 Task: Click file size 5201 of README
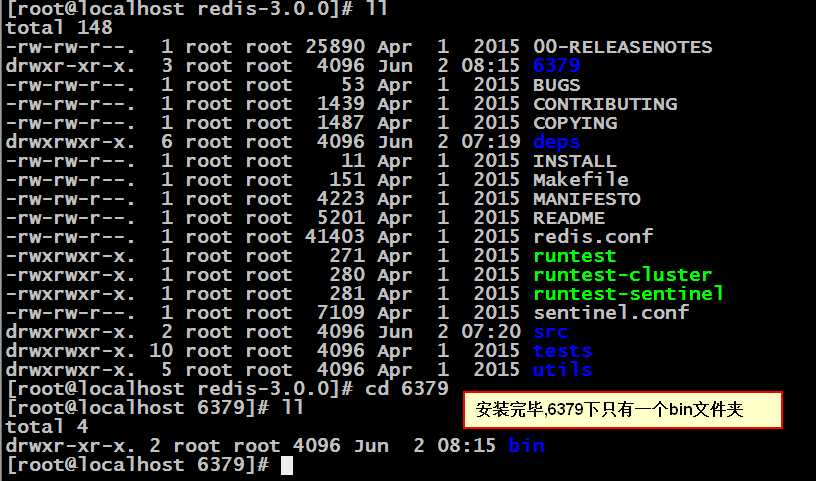click(341, 218)
